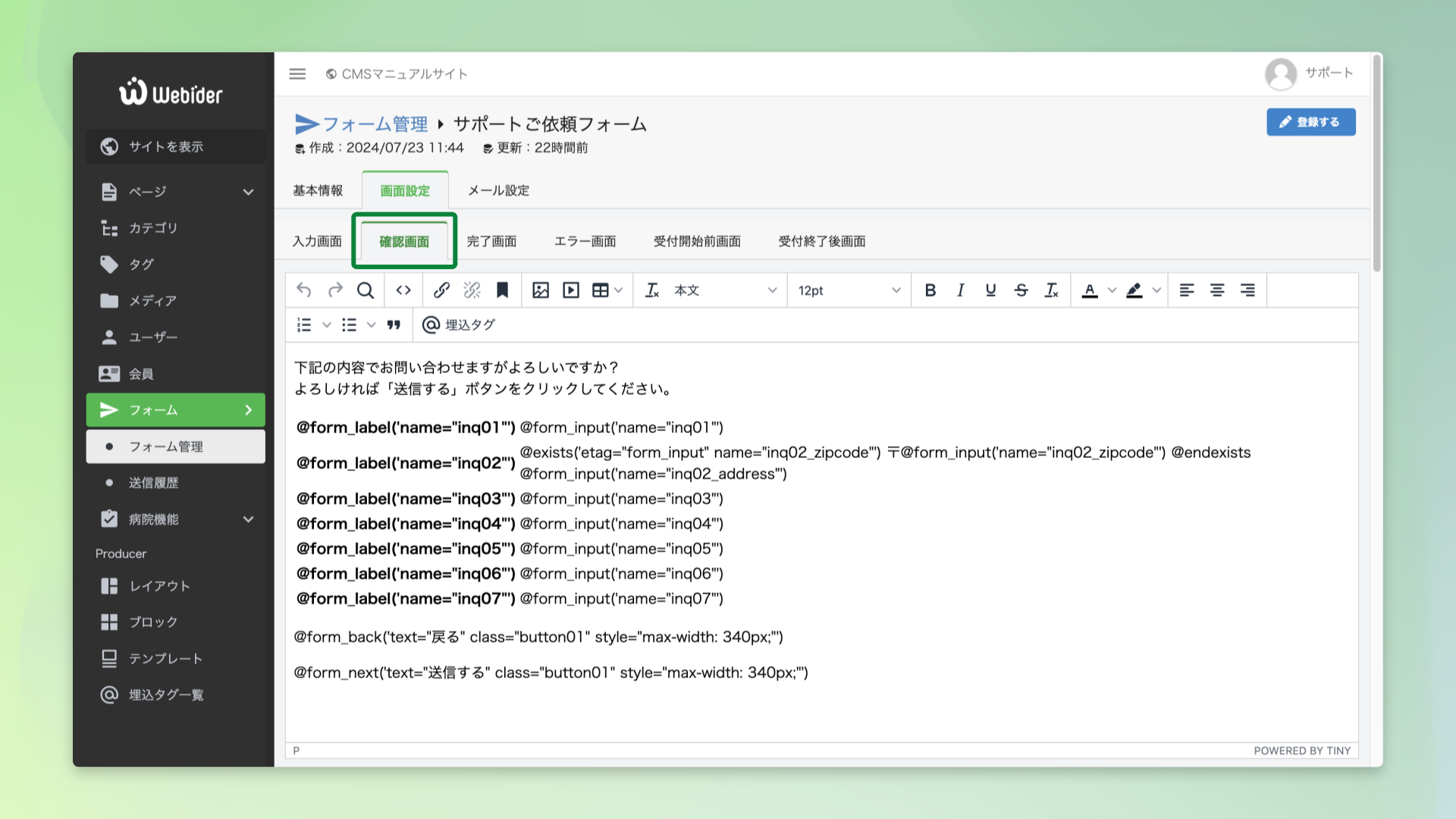Open the 完了画面 sub-tab

click(491, 241)
